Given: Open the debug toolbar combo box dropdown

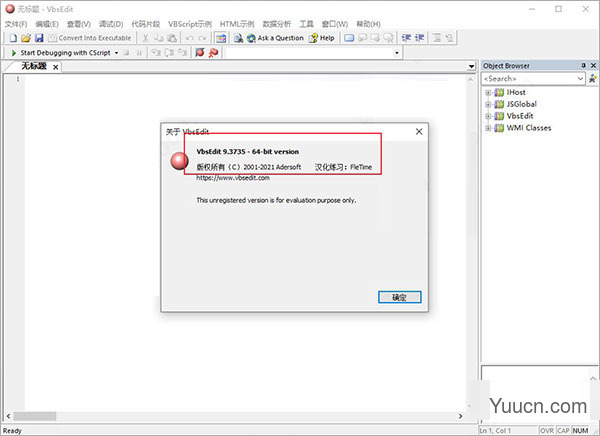Looking at the screenshot, I should click(397, 53).
